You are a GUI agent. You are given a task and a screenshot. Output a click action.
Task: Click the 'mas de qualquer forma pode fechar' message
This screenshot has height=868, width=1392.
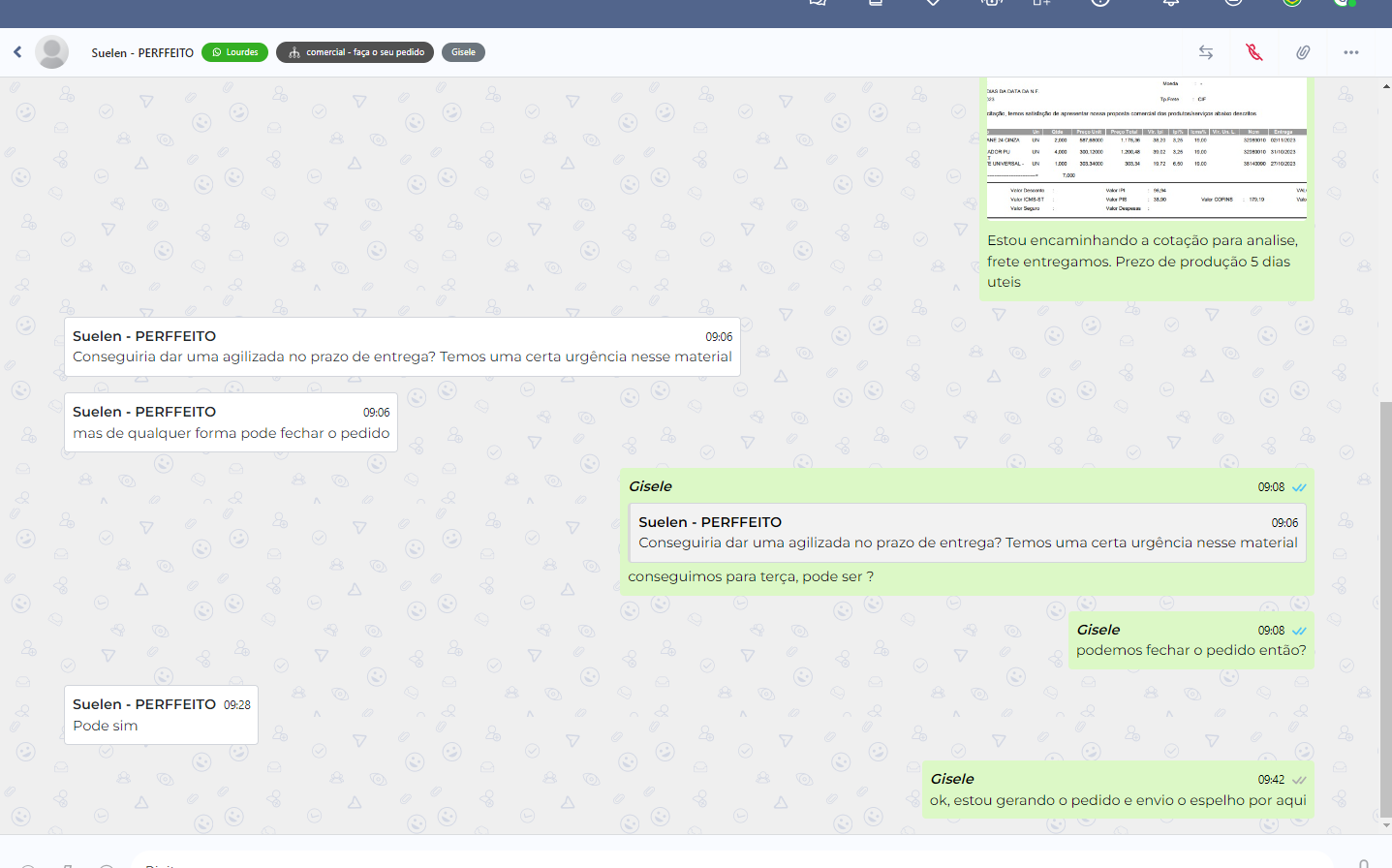[231, 433]
